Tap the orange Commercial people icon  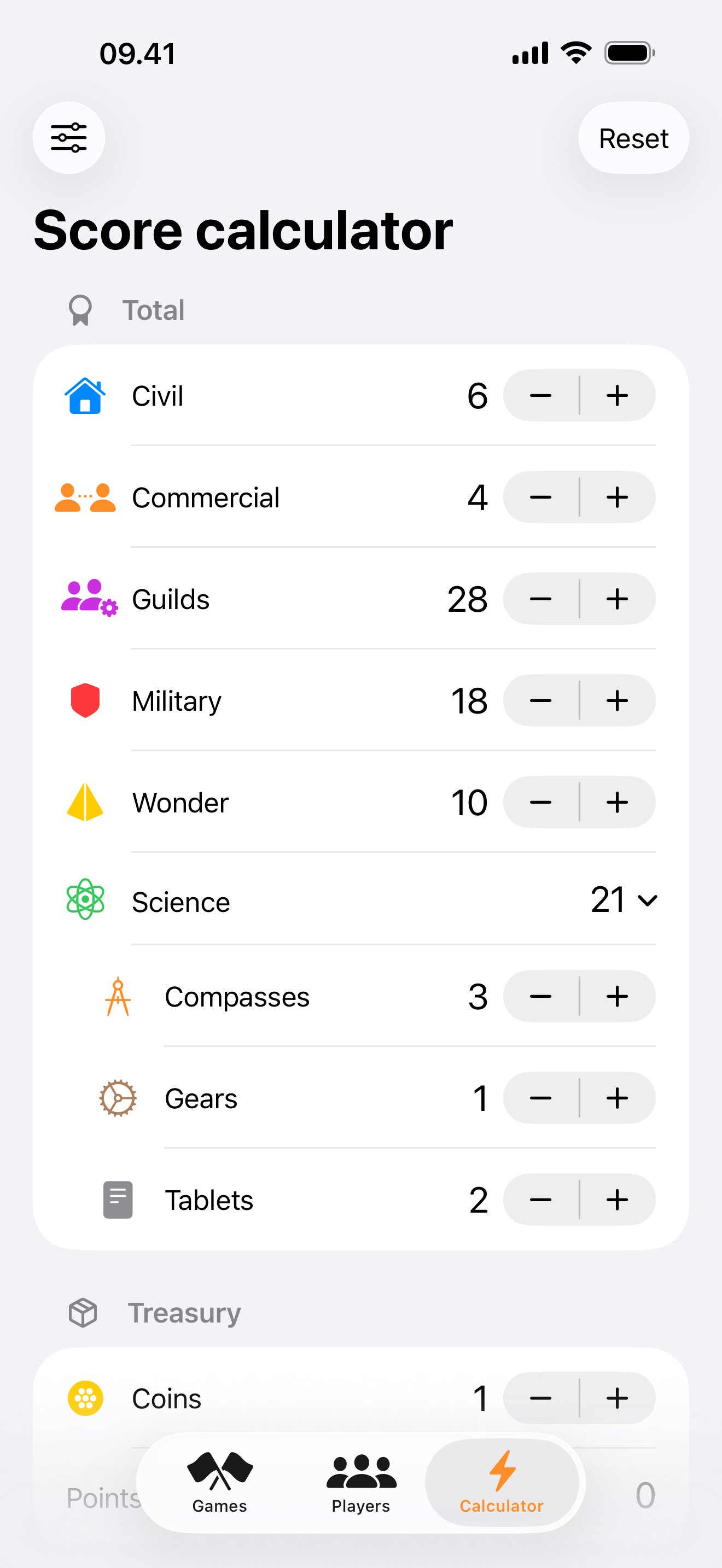tap(85, 498)
